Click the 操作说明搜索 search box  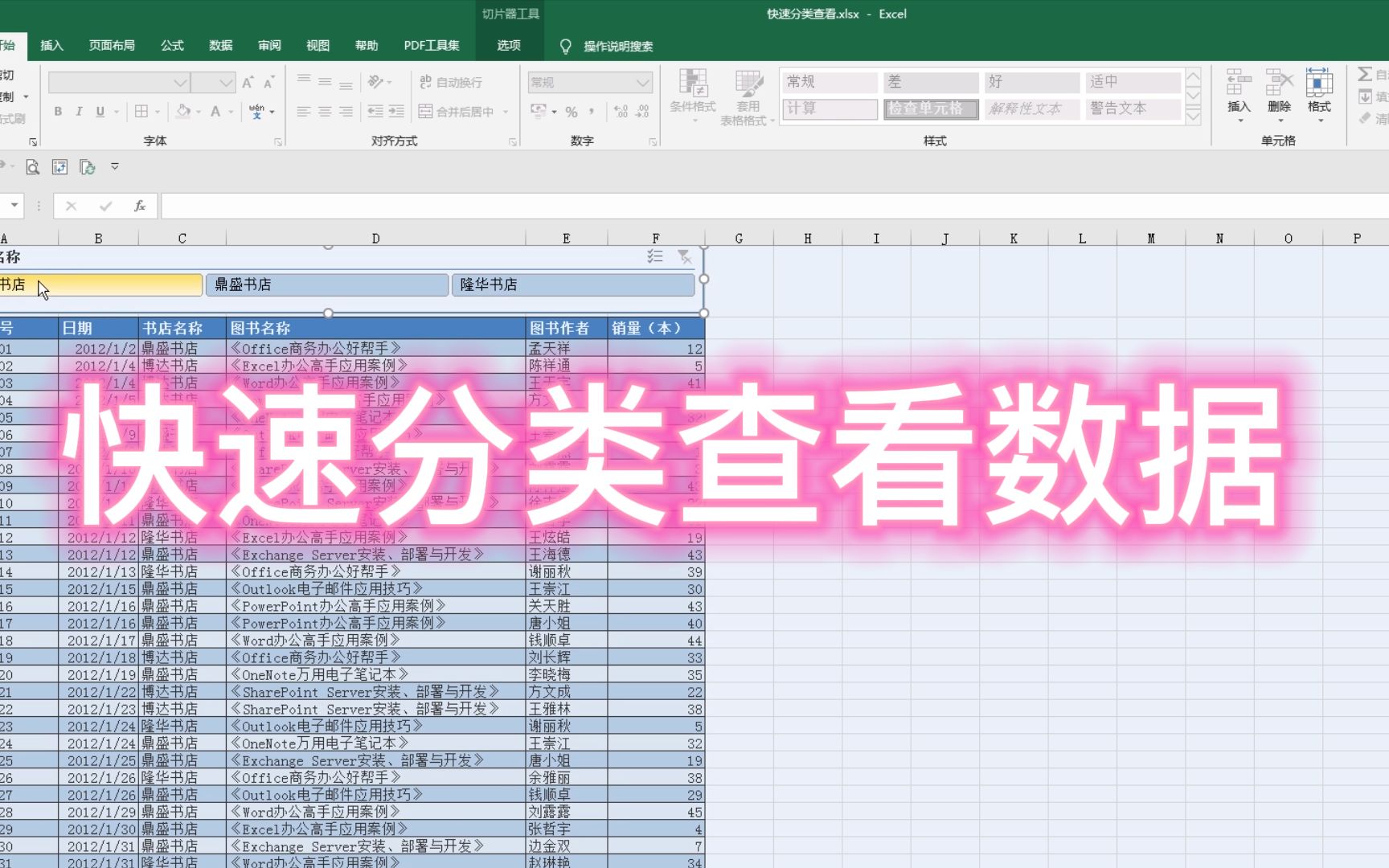click(618, 47)
